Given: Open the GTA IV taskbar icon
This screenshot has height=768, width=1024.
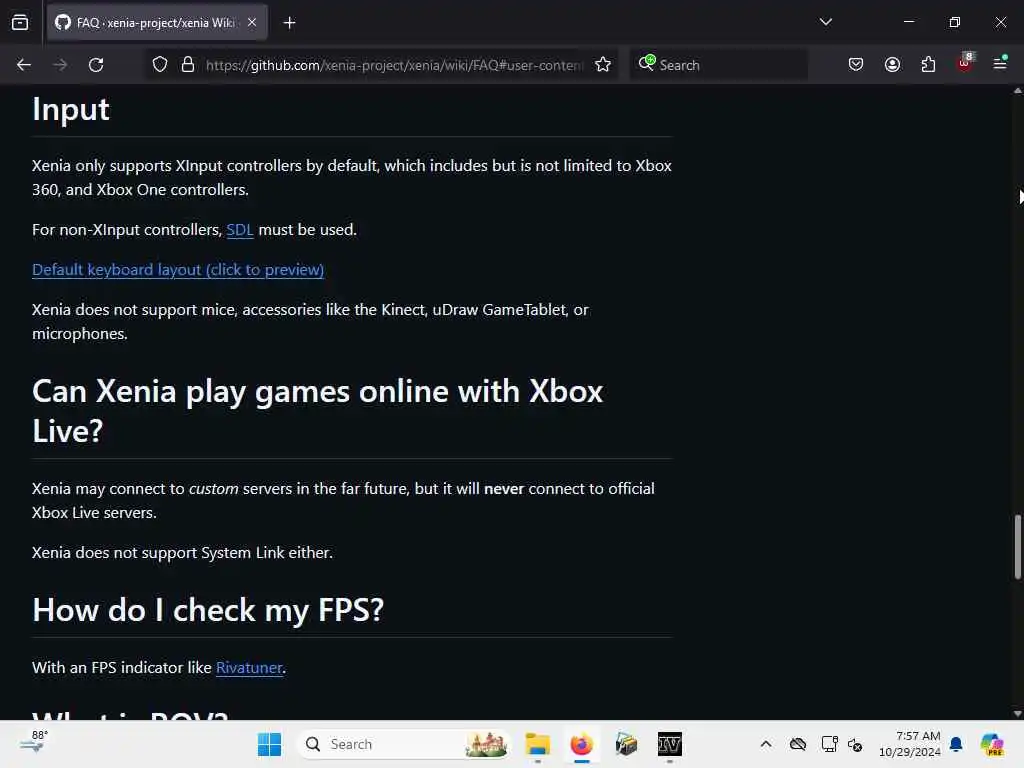Looking at the screenshot, I should [669, 744].
